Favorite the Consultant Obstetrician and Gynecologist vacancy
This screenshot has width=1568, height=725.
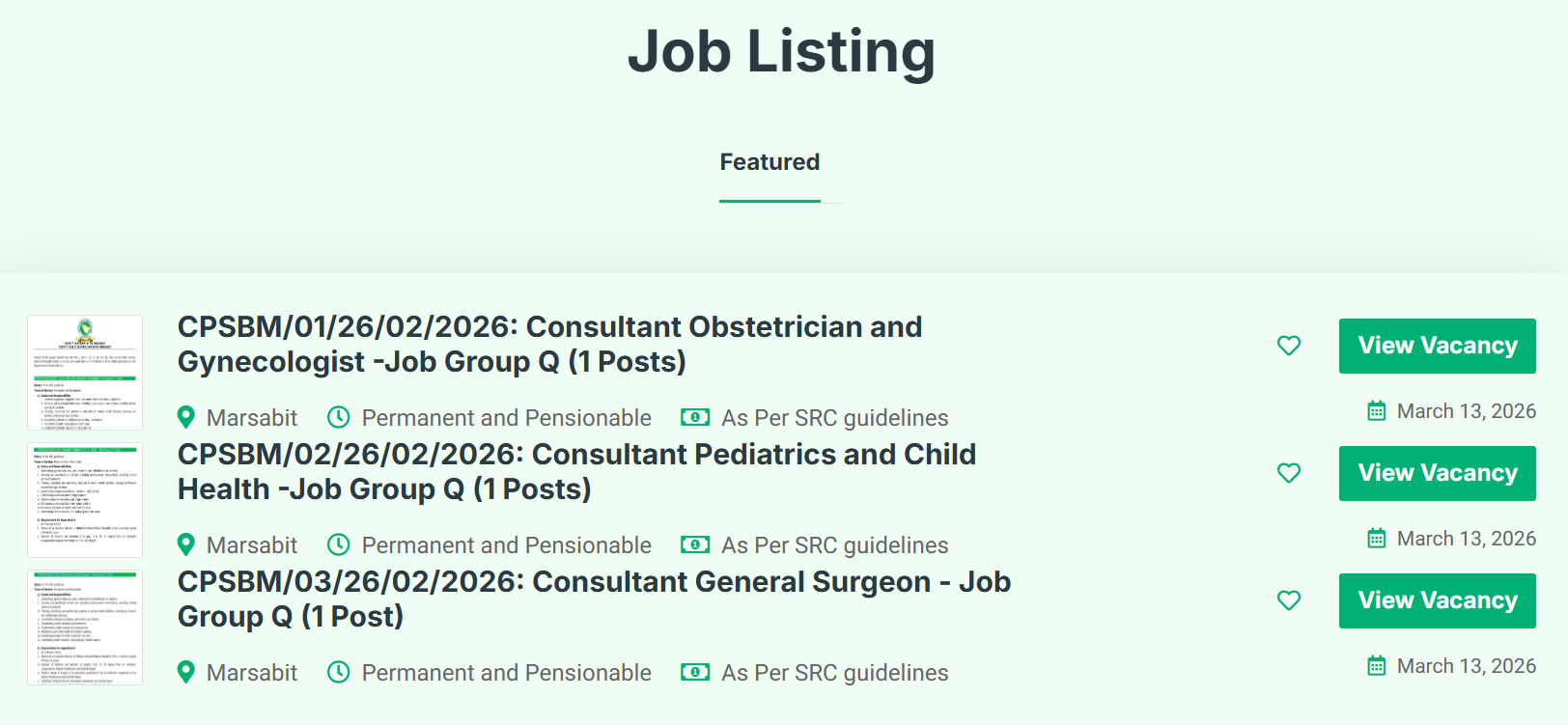click(1289, 345)
